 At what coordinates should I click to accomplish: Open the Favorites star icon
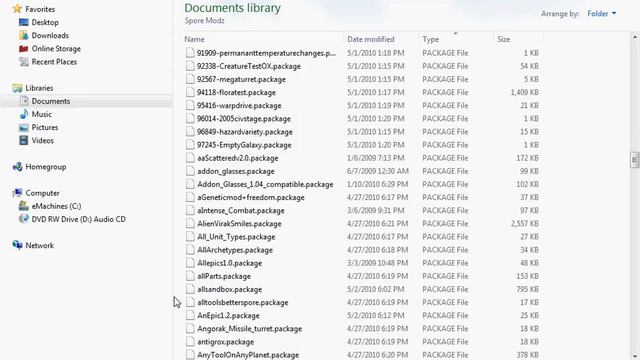[17, 9]
